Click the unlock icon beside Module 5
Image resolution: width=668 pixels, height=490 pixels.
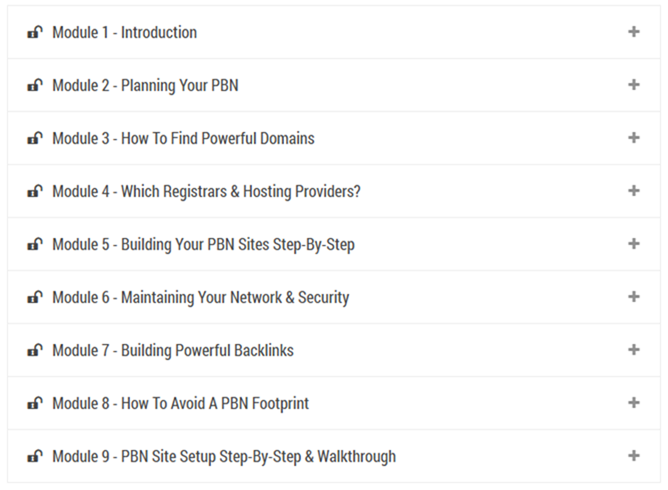pyautogui.click(x=35, y=244)
